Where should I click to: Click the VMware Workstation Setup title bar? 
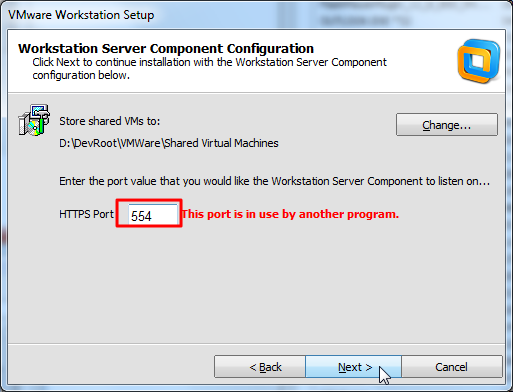81,15
